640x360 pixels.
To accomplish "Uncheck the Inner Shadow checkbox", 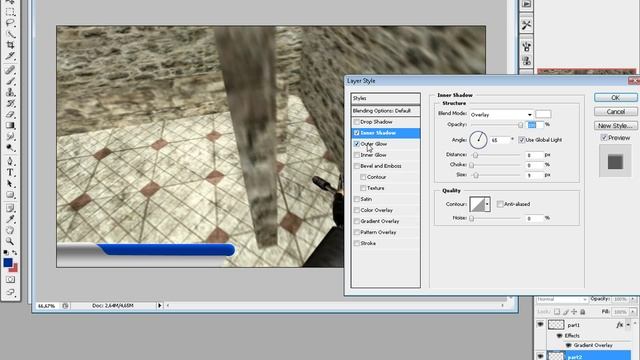I will 357,133.
